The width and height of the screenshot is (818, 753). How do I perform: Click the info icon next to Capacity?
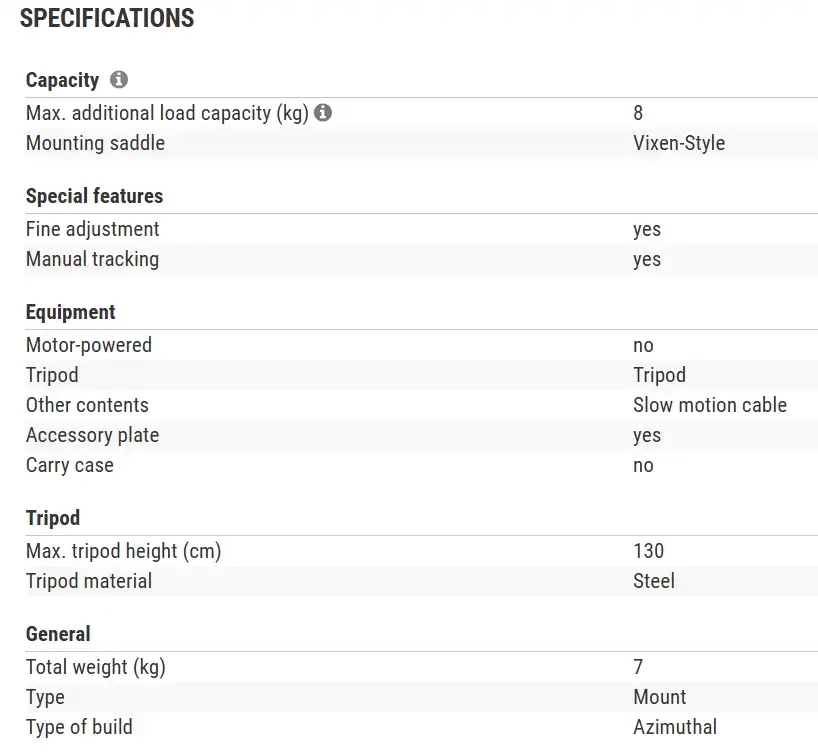click(x=119, y=80)
